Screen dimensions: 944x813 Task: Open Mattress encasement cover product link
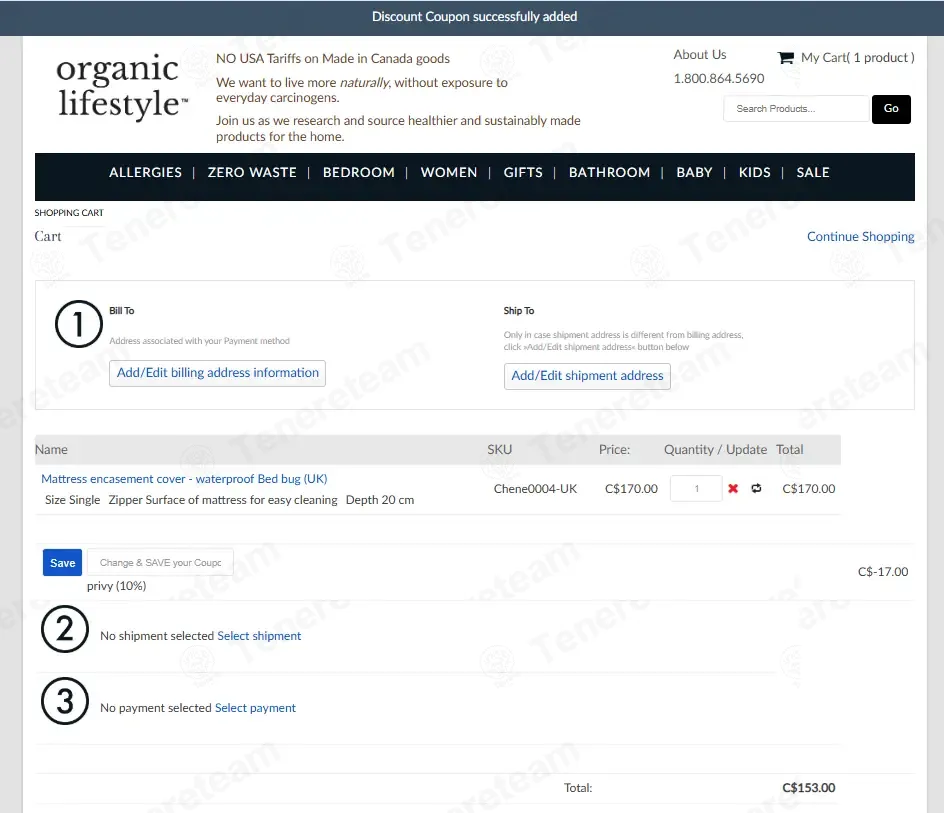pyautogui.click(x=184, y=479)
